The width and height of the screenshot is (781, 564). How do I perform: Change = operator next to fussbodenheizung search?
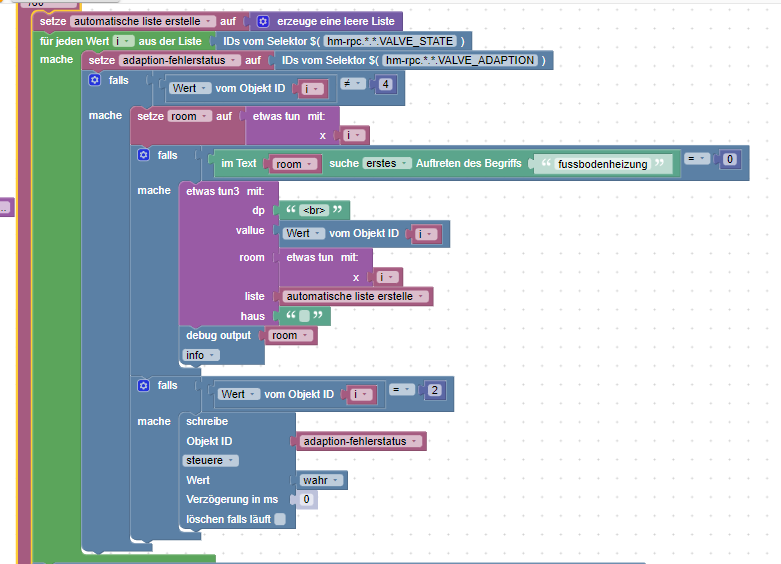pyautogui.click(x=697, y=159)
